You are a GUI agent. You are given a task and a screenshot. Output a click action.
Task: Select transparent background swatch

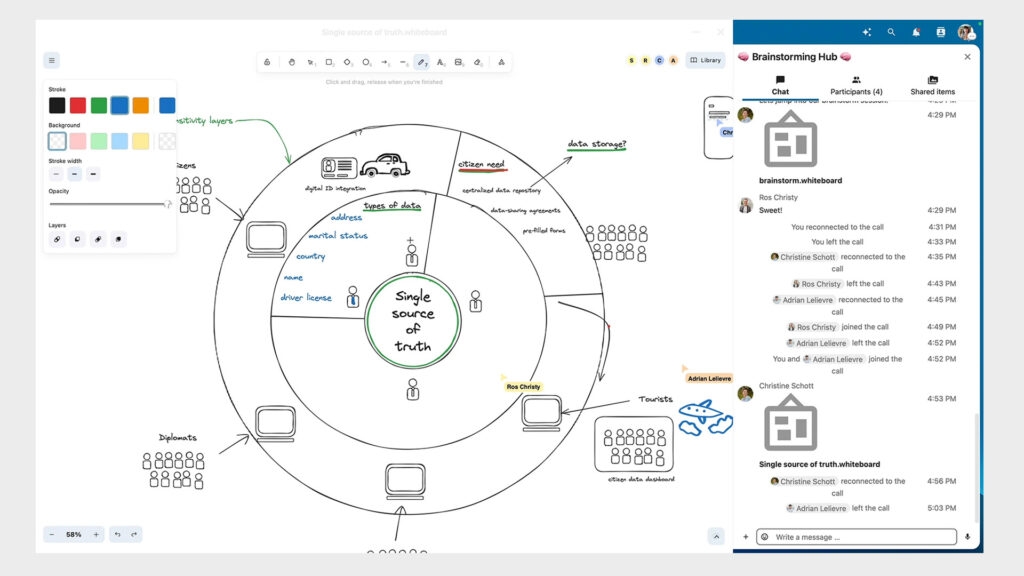click(x=57, y=141)
